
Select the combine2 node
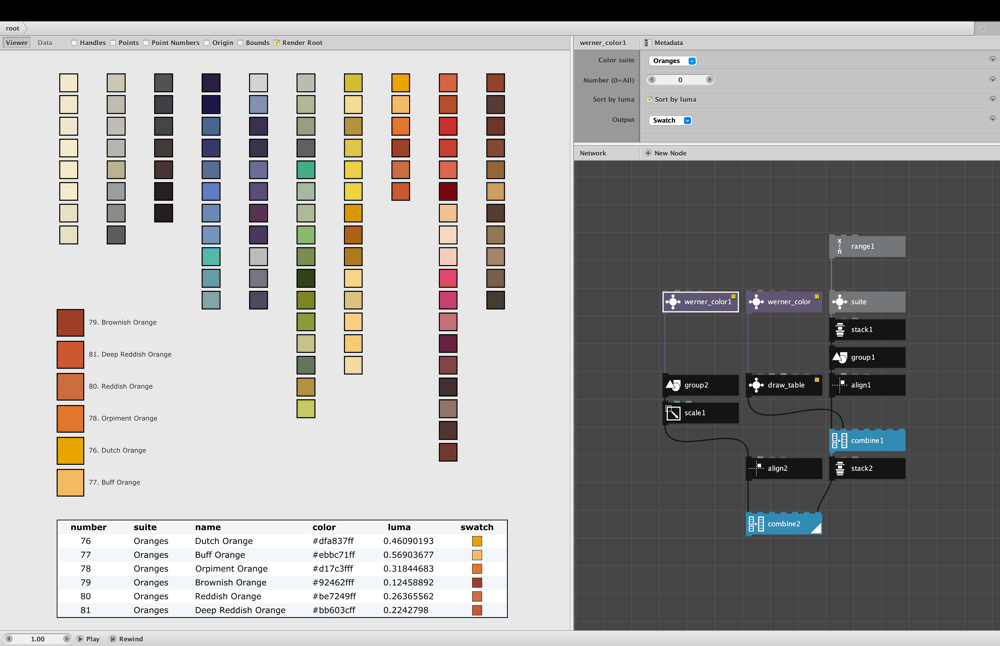click(784, 524)
